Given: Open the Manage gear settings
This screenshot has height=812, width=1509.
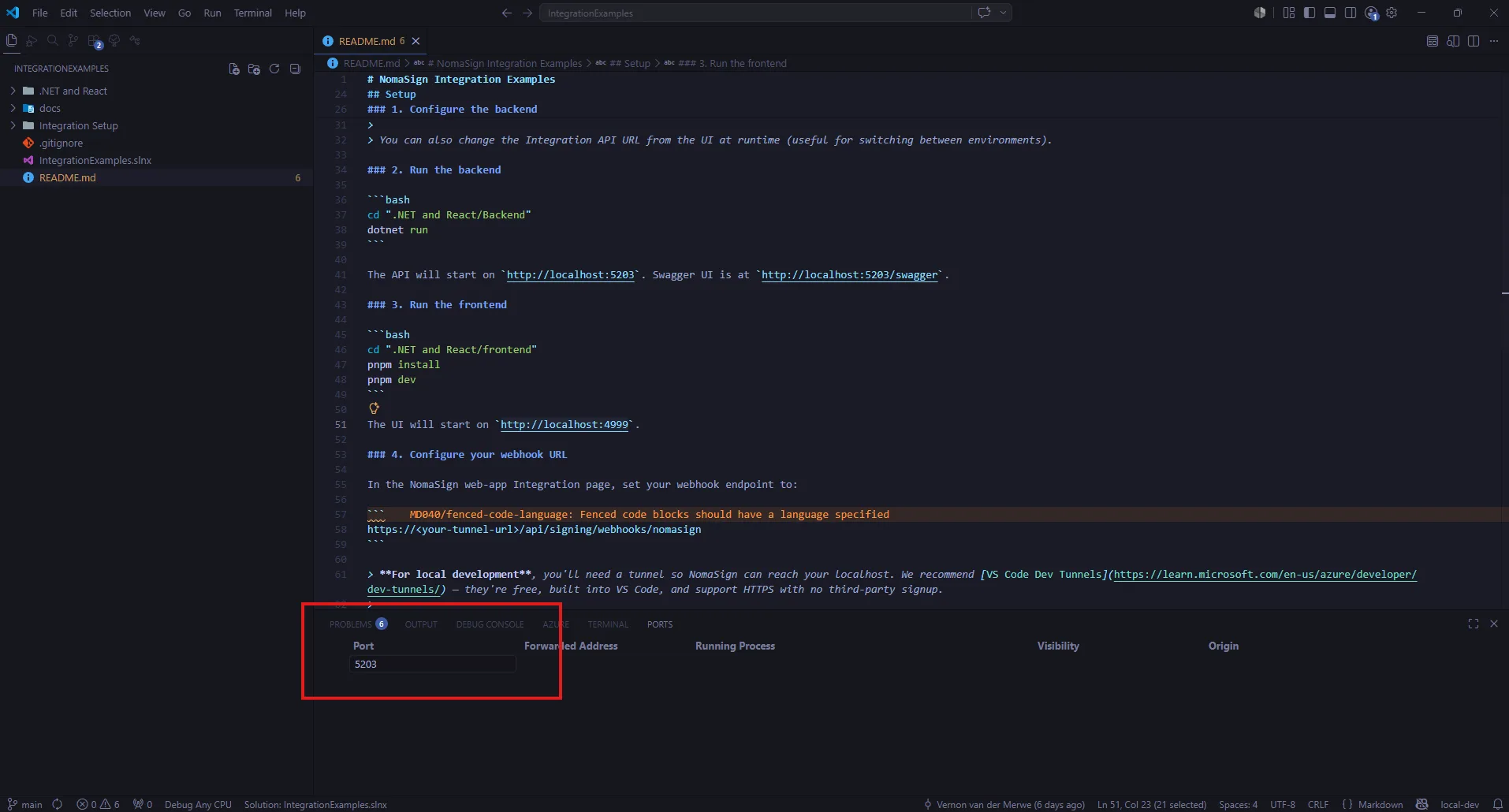Looking at the screenshot, I should (1392, 13).
